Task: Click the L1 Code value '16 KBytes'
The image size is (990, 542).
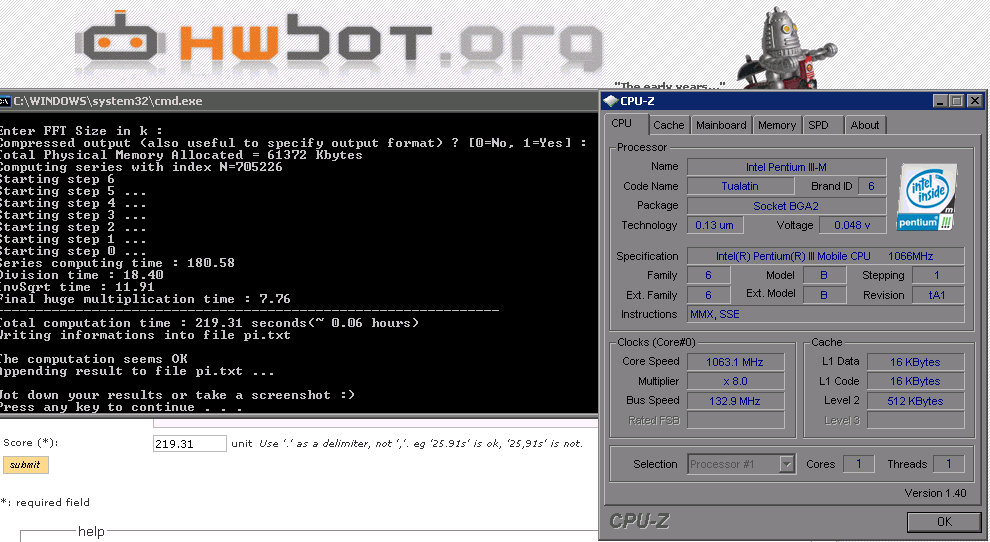Action: pyautogui.click(x=915, y=382)
